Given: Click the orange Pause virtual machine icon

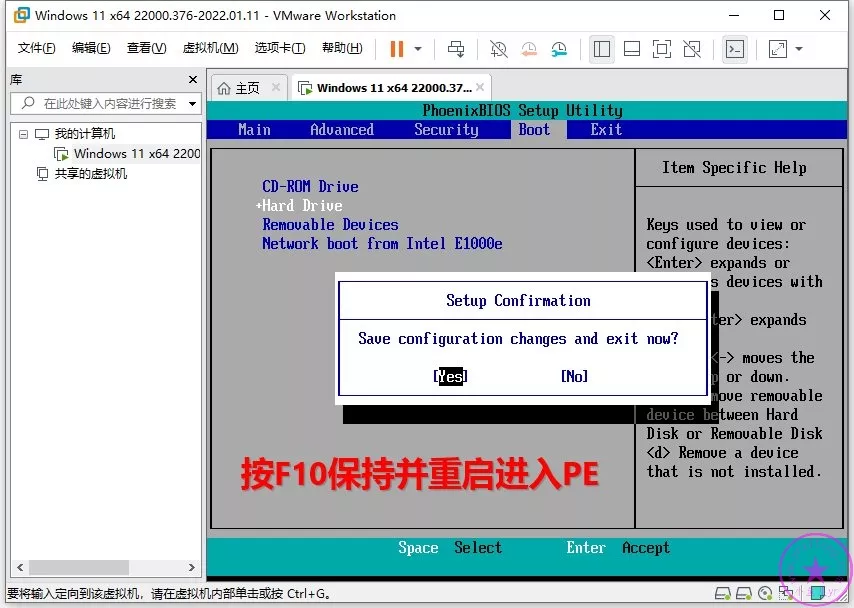Looking at the screenshot, I should point(397,49).
